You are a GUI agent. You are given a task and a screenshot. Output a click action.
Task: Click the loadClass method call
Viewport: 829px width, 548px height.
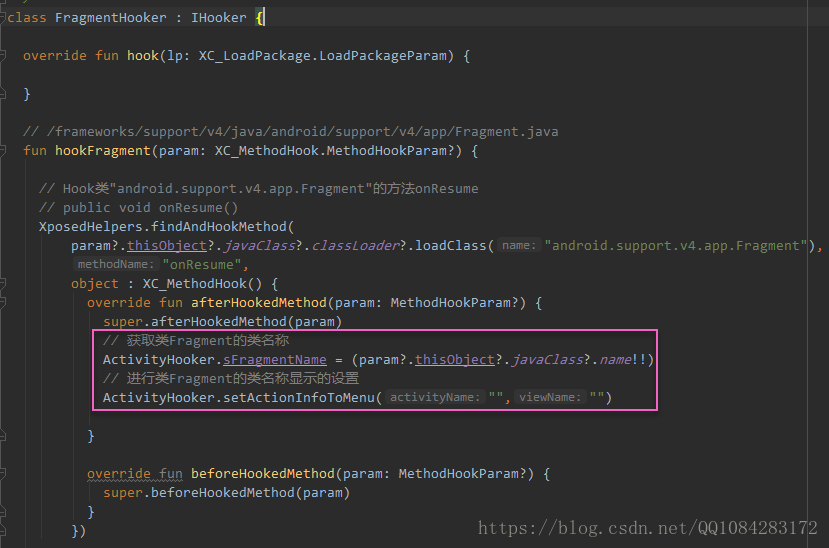coord(450,246)
